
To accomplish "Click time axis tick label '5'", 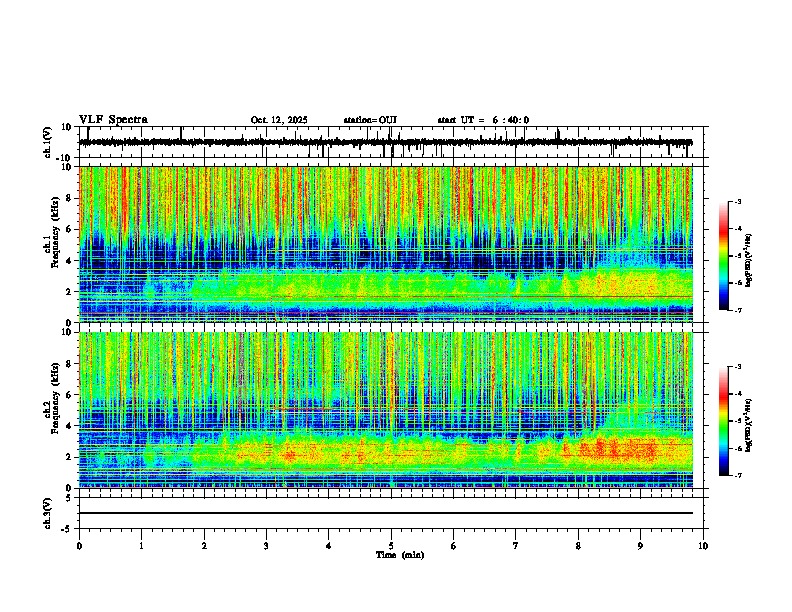I will [x=391, y=546].
